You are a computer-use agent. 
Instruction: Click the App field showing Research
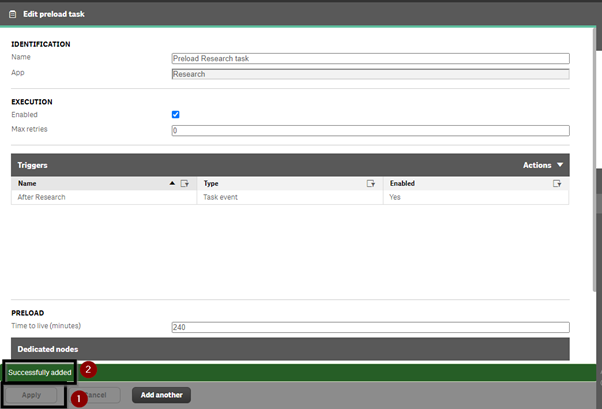[370, 74]
